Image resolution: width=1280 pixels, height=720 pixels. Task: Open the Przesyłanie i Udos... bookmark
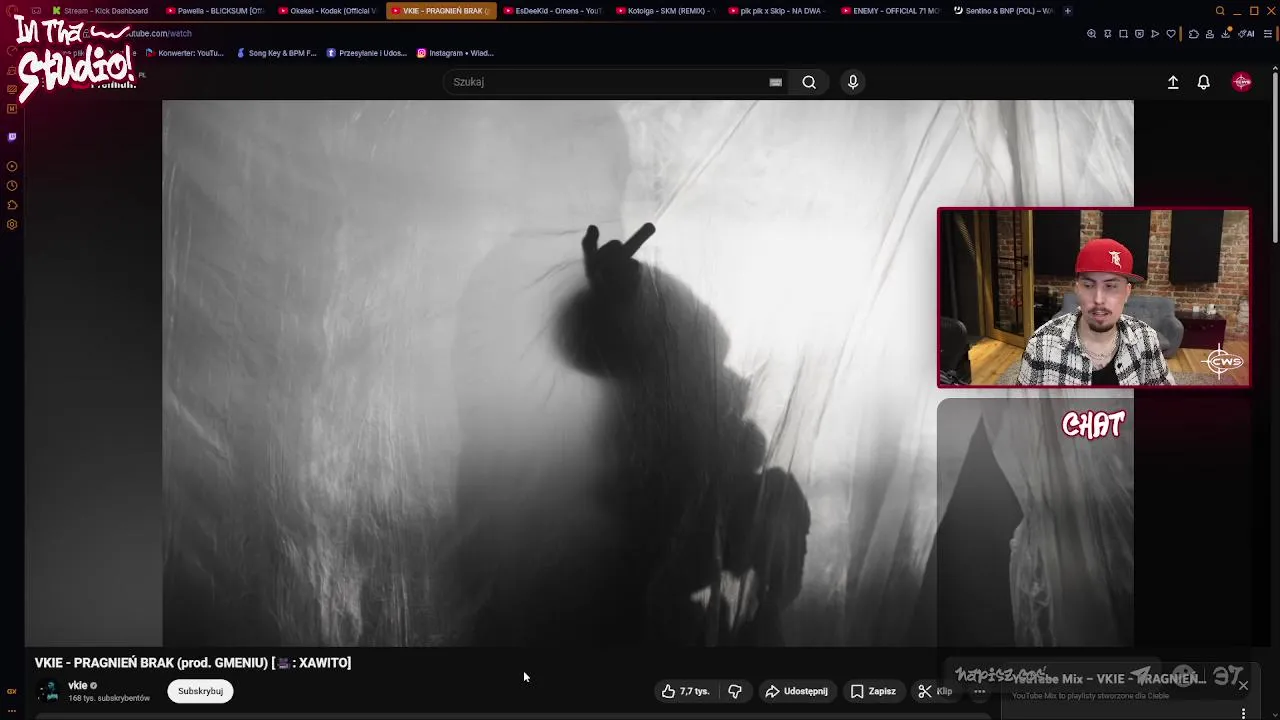pyautogui.click(x=366, y=53)
